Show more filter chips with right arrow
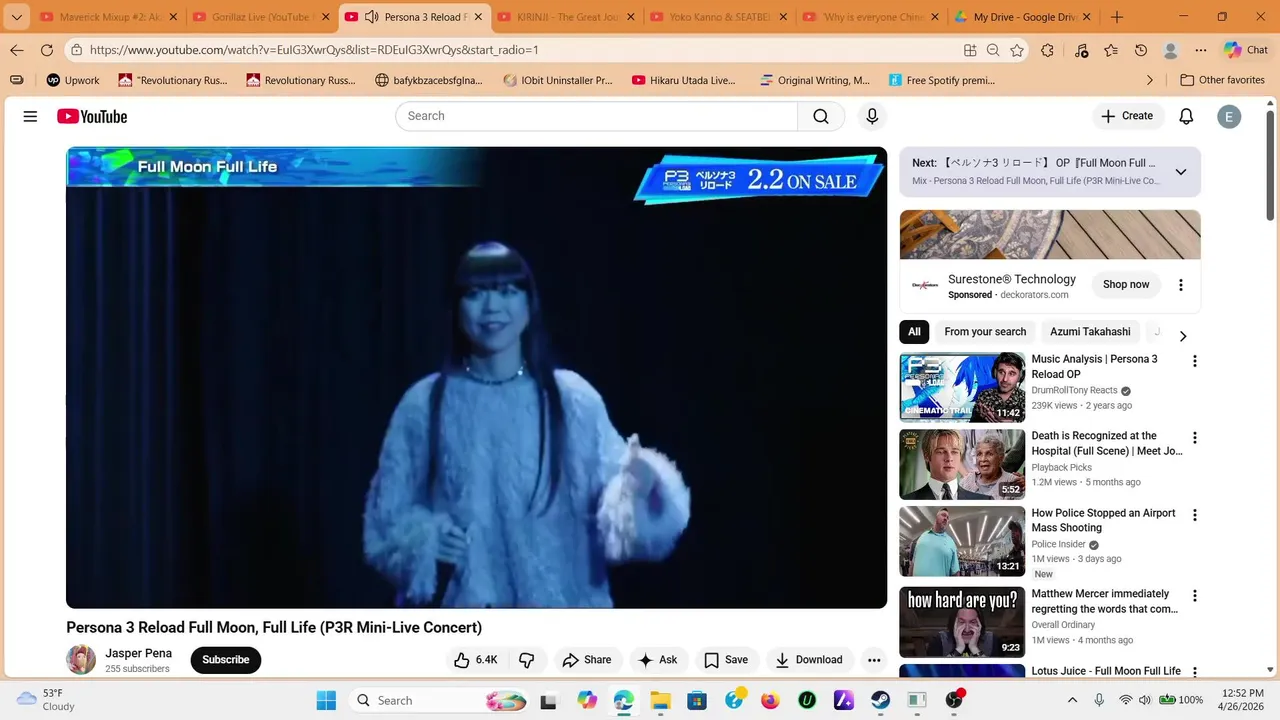The width and height of the screenshot is (1280, 720). click(x=1183, y=336)
